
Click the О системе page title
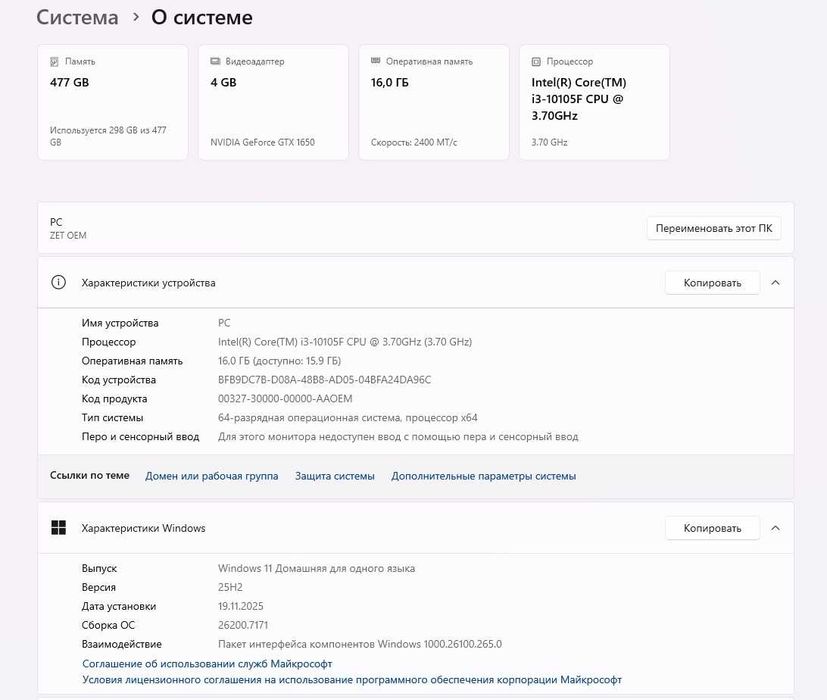(202, 17)
